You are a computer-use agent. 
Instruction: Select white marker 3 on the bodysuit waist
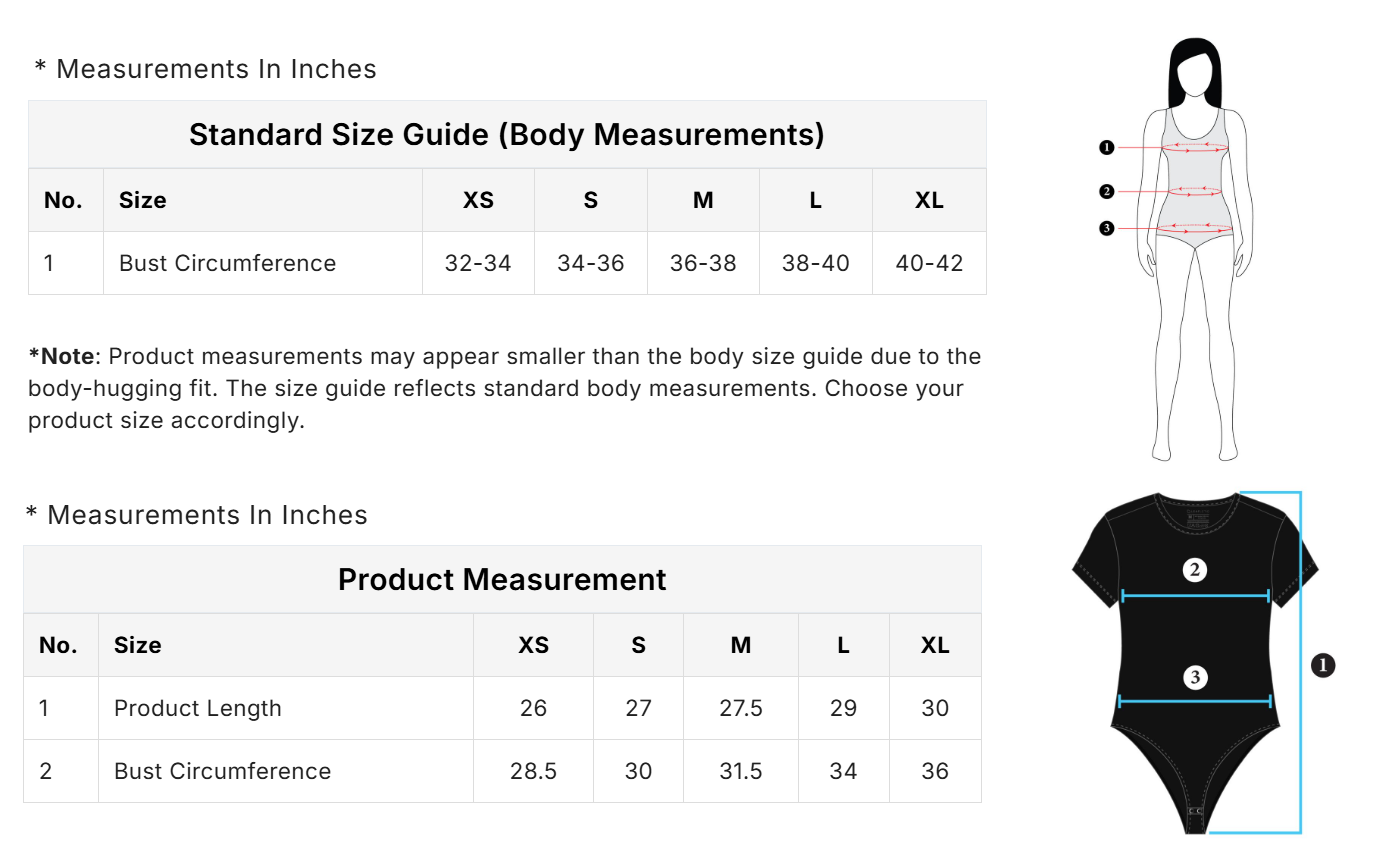click(1194, 678)
